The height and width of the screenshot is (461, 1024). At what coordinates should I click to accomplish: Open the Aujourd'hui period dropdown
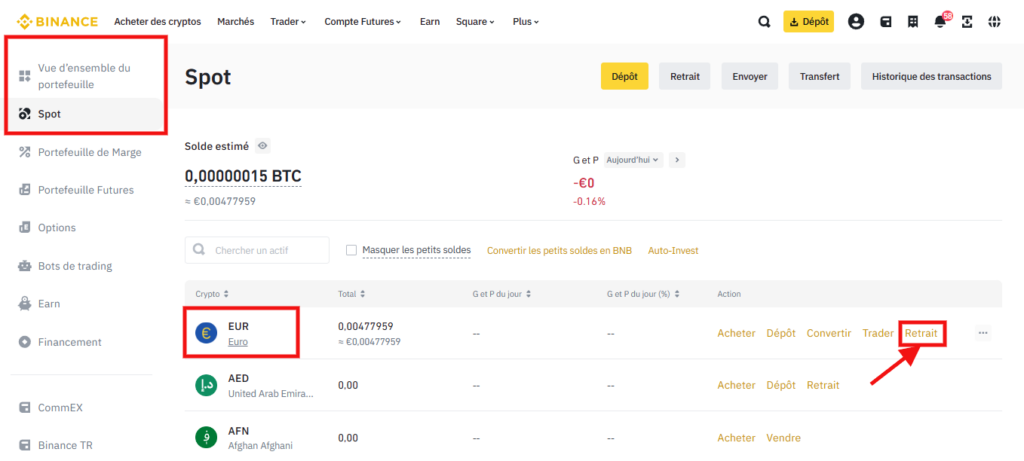pyautogui.click(x=633, y=159)
